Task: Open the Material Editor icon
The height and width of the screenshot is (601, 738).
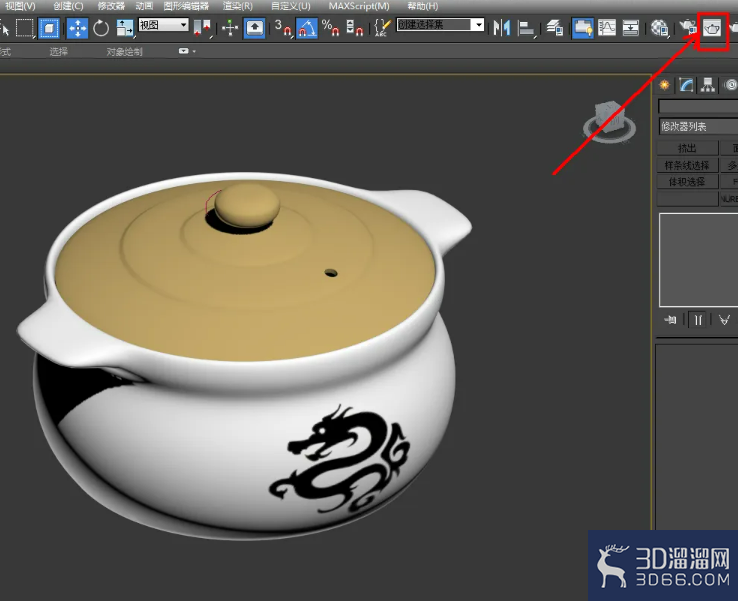Action: (x=659, y=28)
